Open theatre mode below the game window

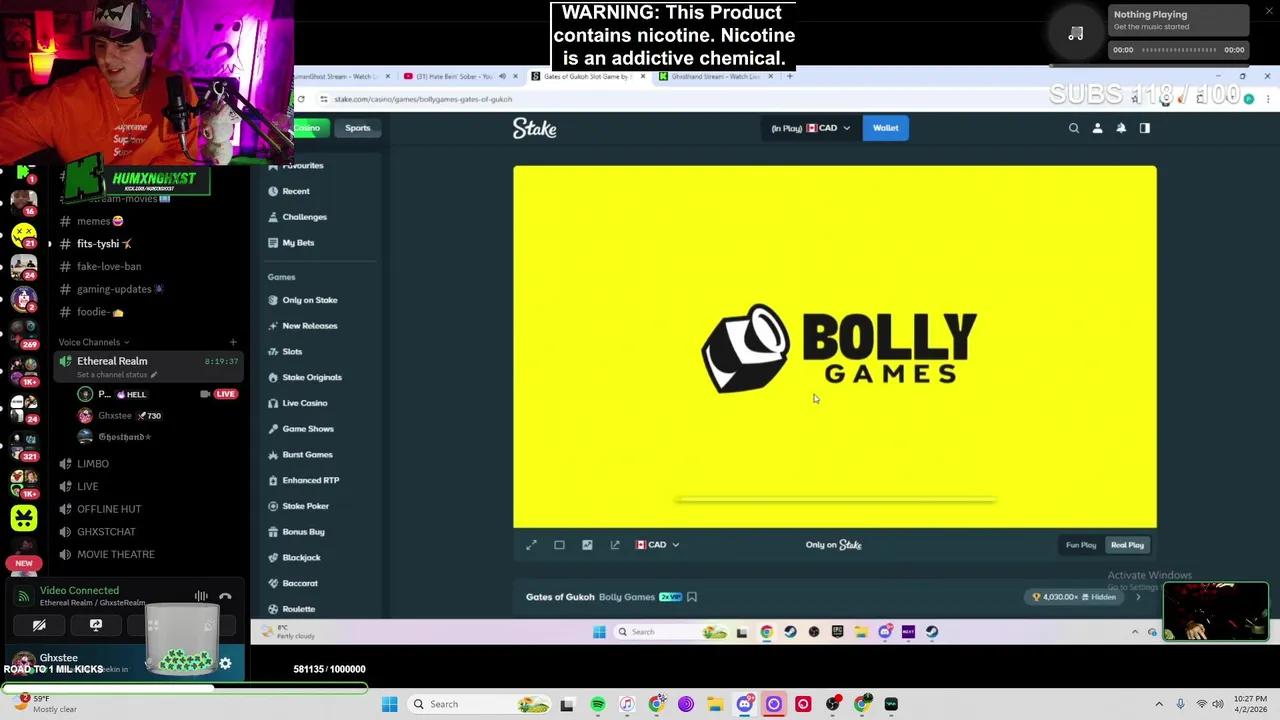(x=559, y=545)
